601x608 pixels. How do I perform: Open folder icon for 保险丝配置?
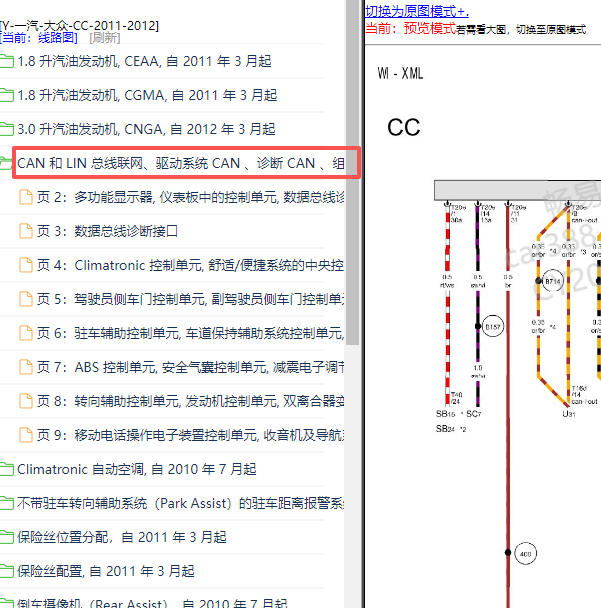click(x=7, y=571)
